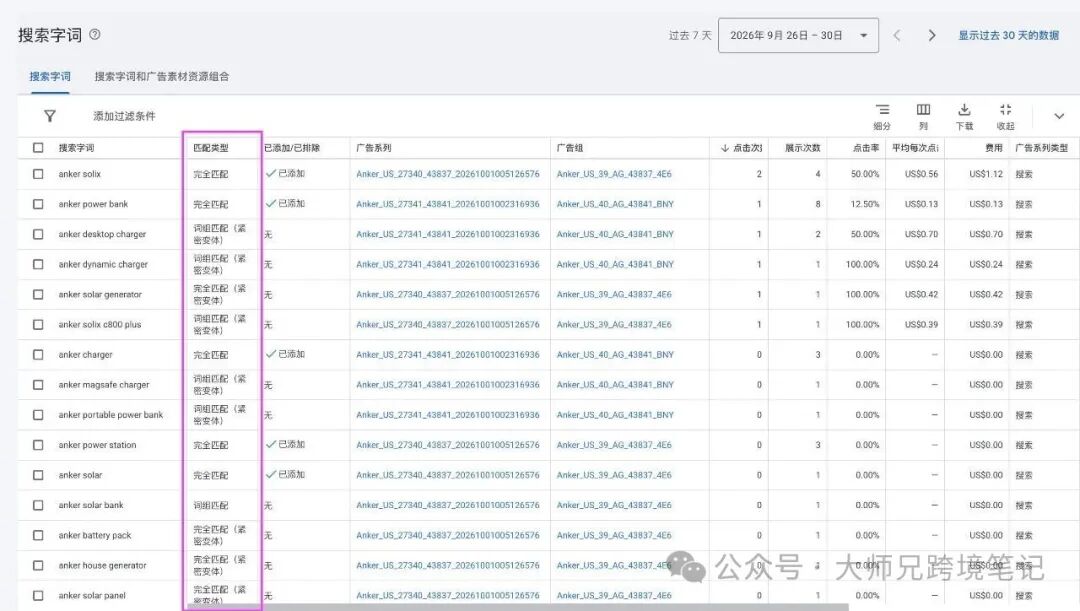Expand the toolbar chevron at far right
The height and width of the screenshot is (611, 1080).
[1059, 116]
